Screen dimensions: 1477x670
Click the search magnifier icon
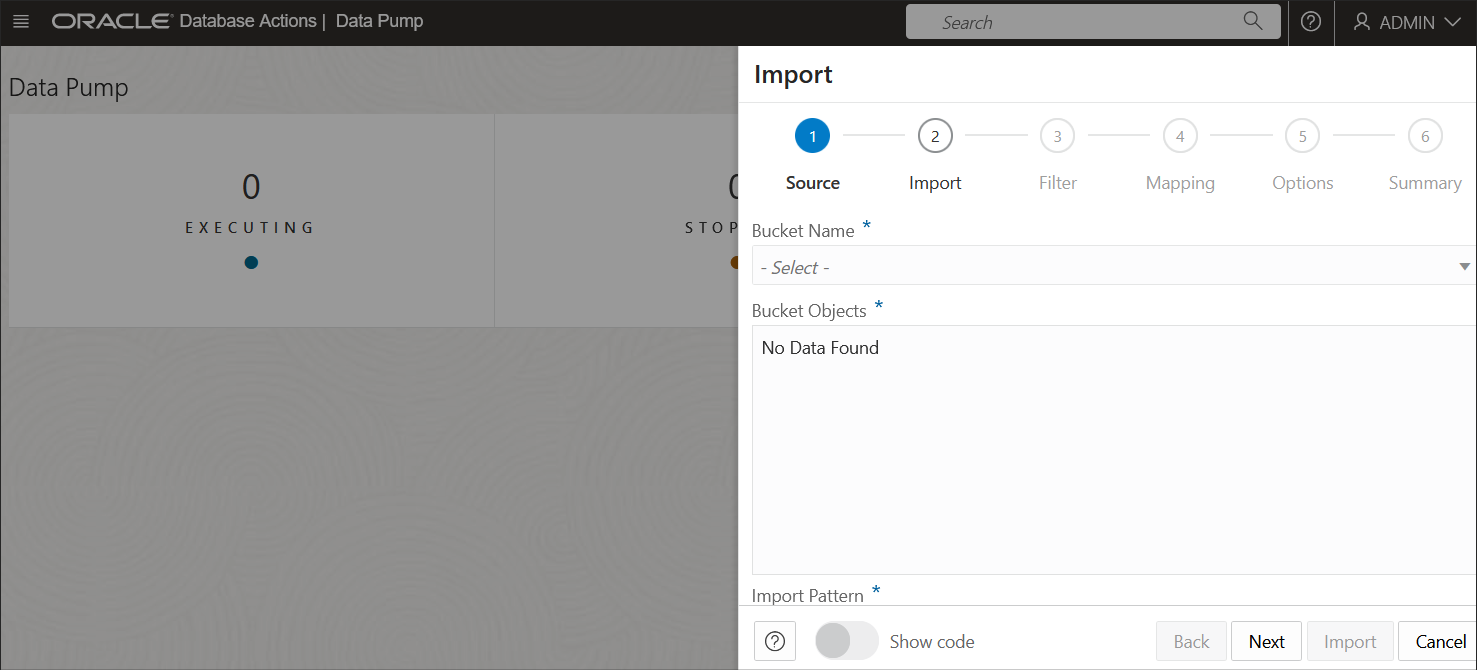pos(1252,21)
